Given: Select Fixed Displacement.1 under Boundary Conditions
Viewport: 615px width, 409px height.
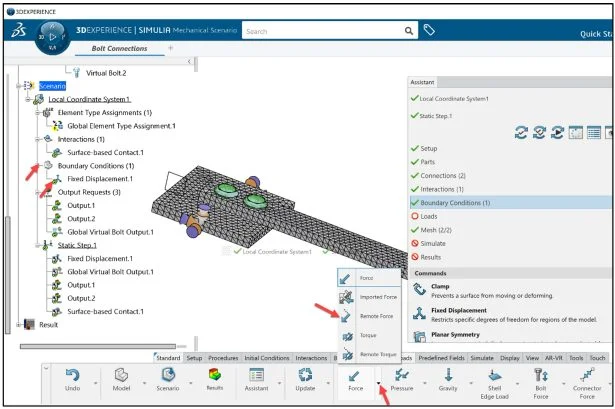Looking at the screenshot, I should pyautogui.click(x=100, y=179).
